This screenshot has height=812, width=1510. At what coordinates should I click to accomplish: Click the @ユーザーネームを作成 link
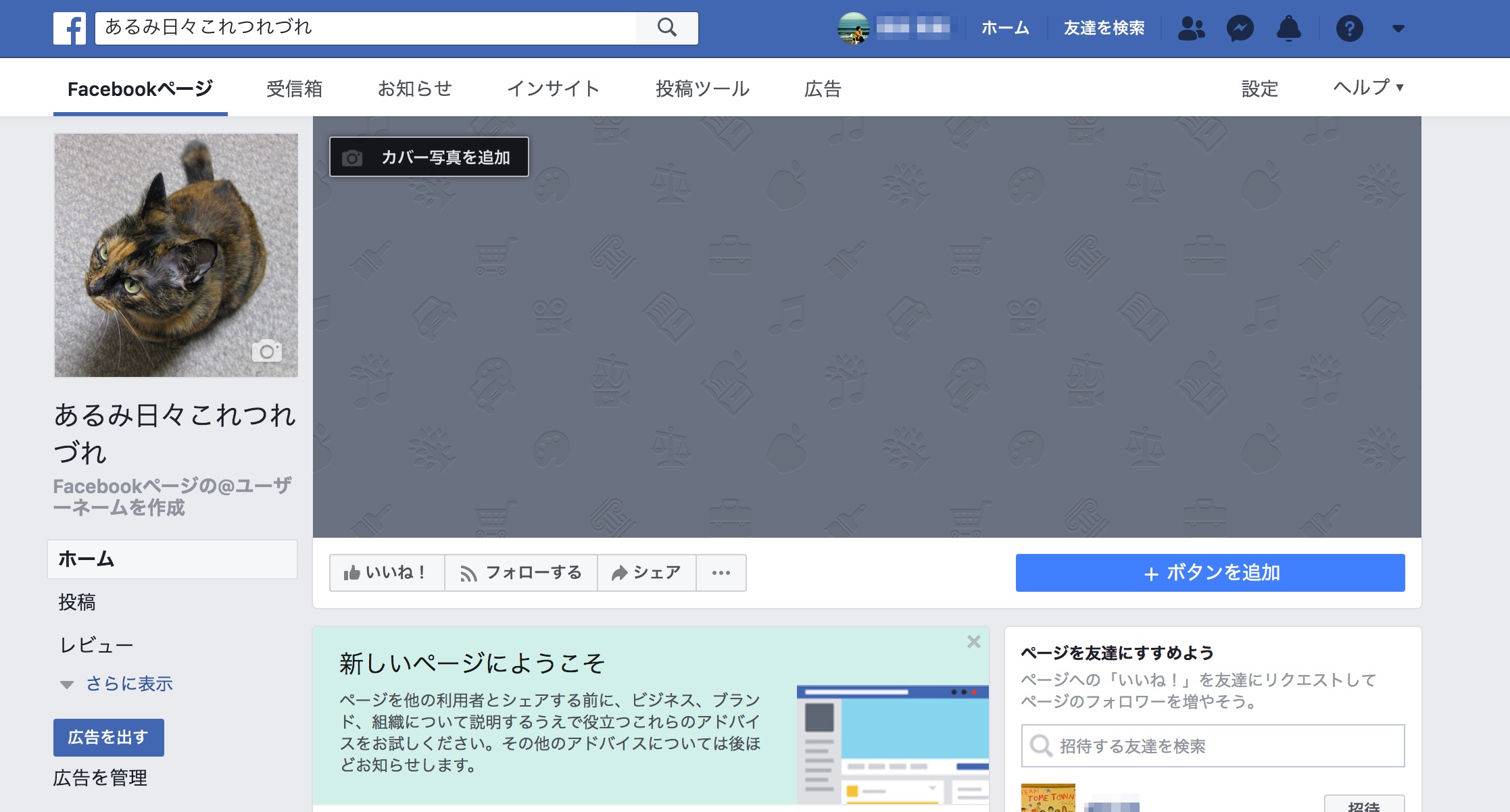(x=172, y=497)
